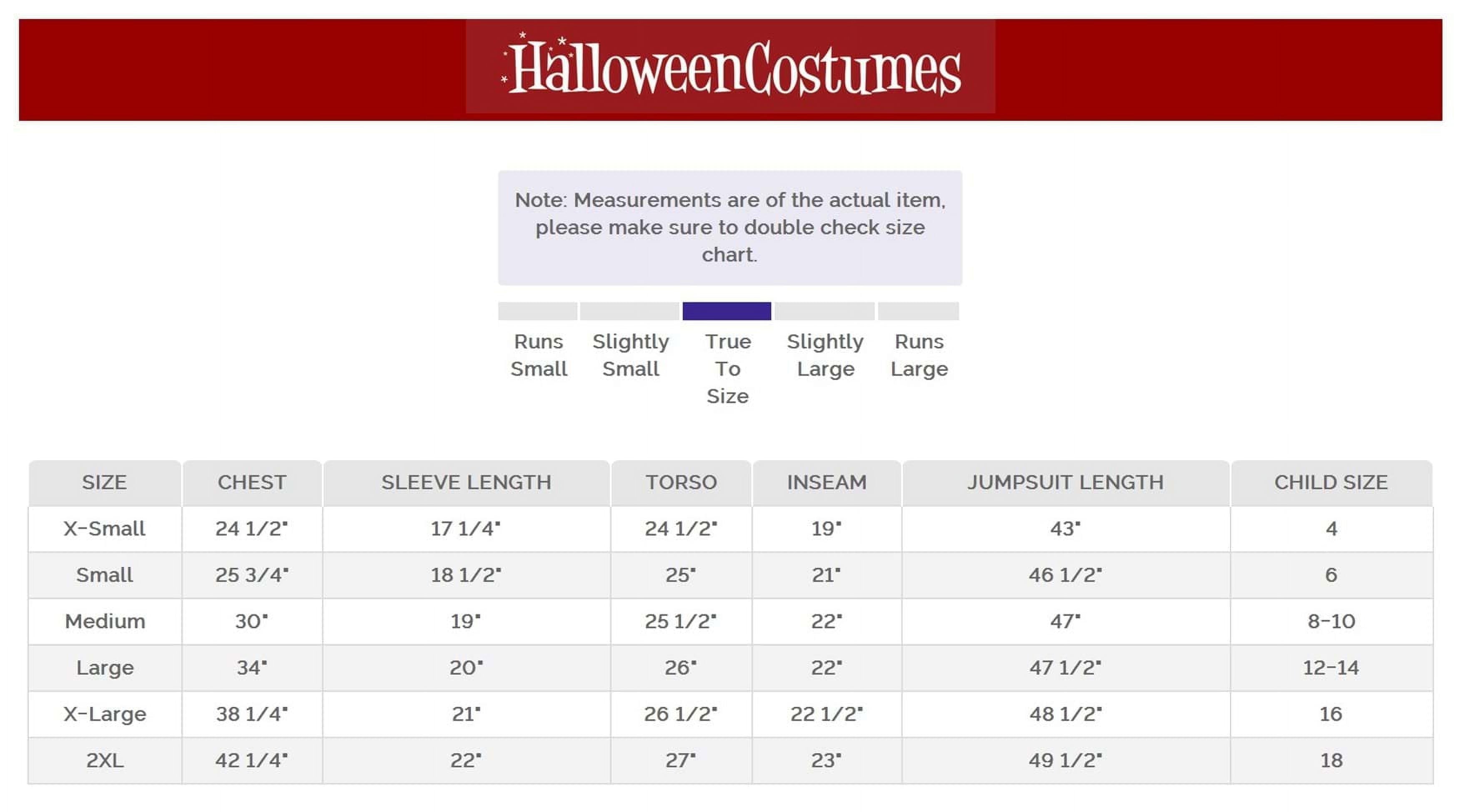Viewport: 1459px width, 812px height.
Task: Click the SLEEVE LENGTH column header
Action: point(466,483)
